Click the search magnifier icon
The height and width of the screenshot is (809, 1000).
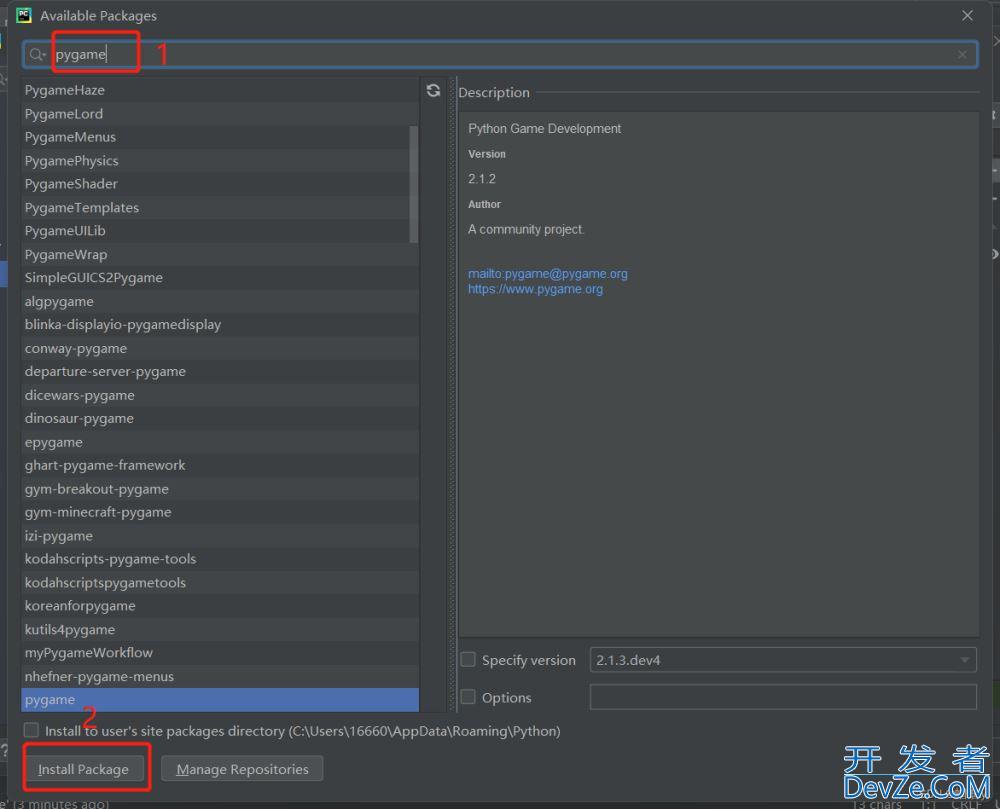[37, 55]
